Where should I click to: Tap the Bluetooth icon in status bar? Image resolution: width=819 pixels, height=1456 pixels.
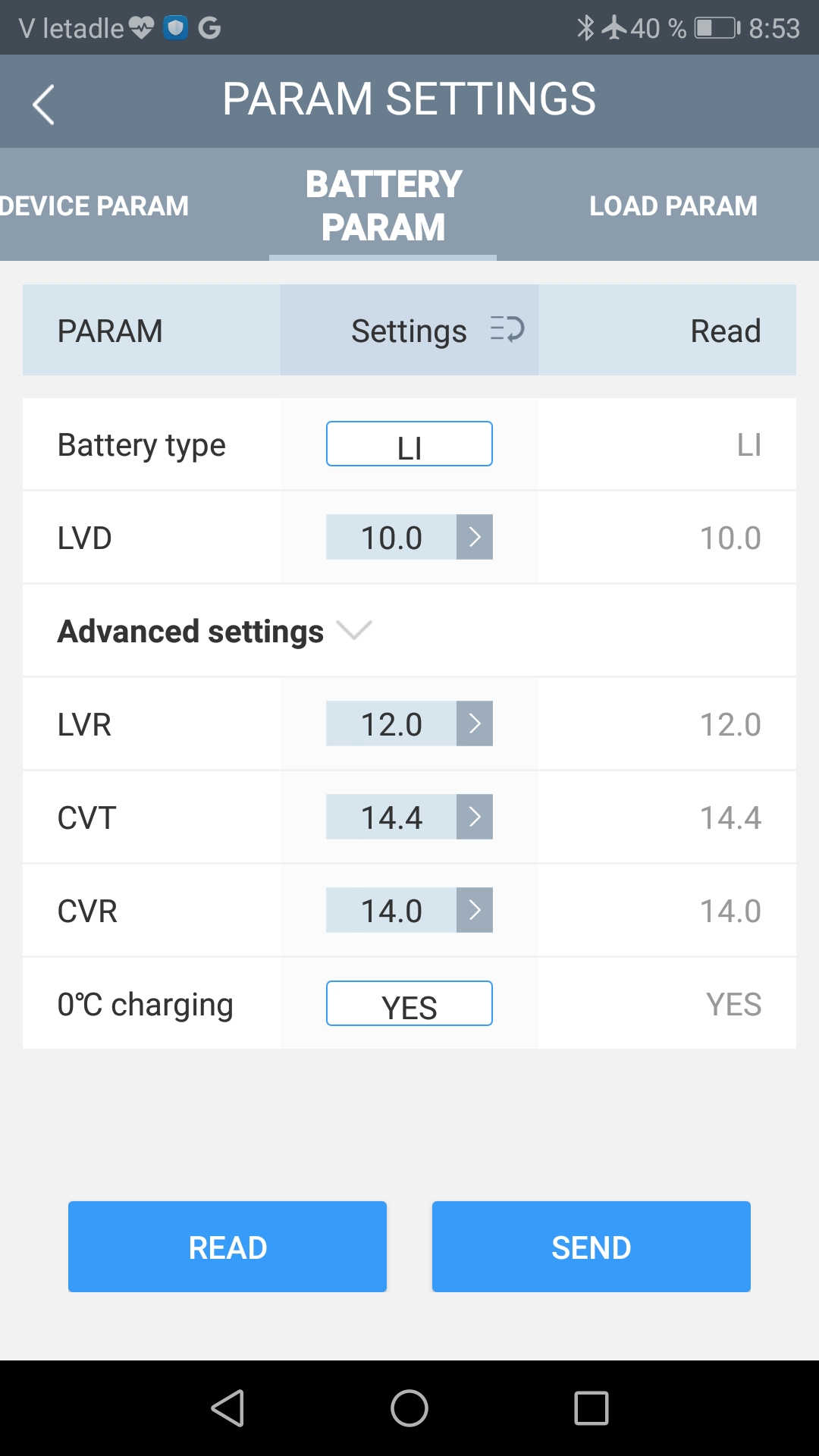[x=585, y=28]
